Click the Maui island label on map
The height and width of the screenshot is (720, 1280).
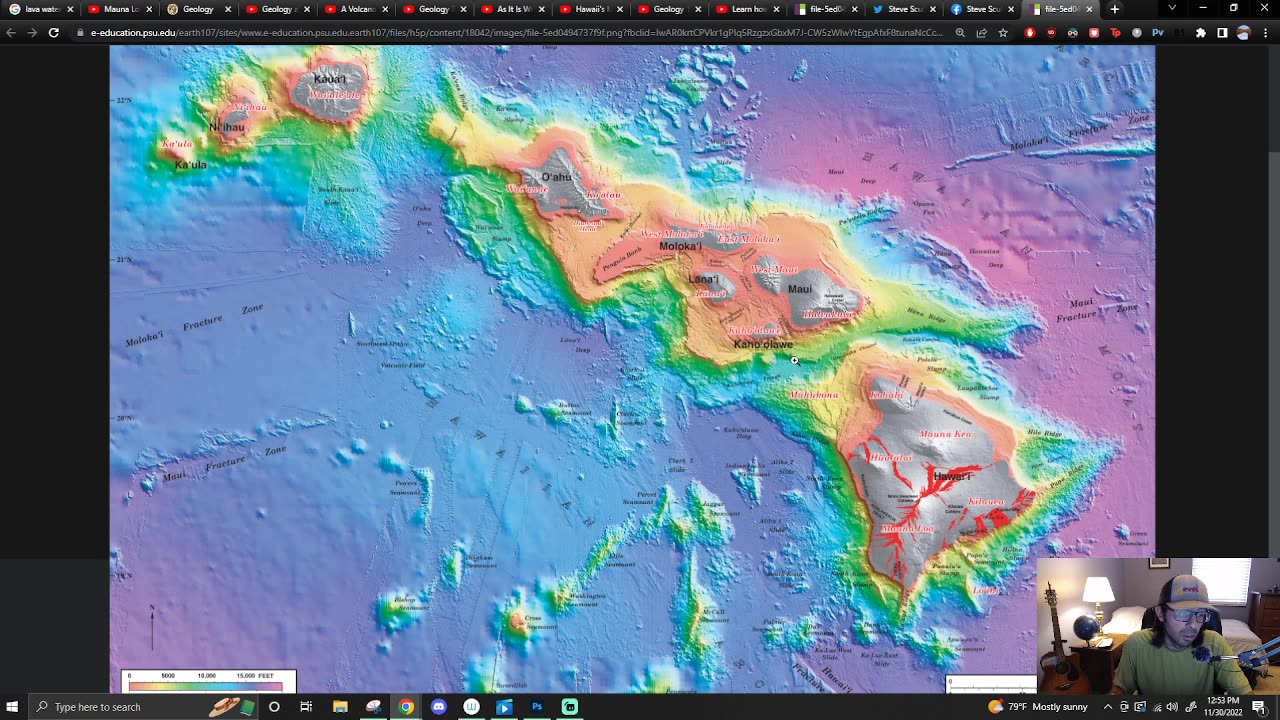pyautogui.click(x=800, y=290)
